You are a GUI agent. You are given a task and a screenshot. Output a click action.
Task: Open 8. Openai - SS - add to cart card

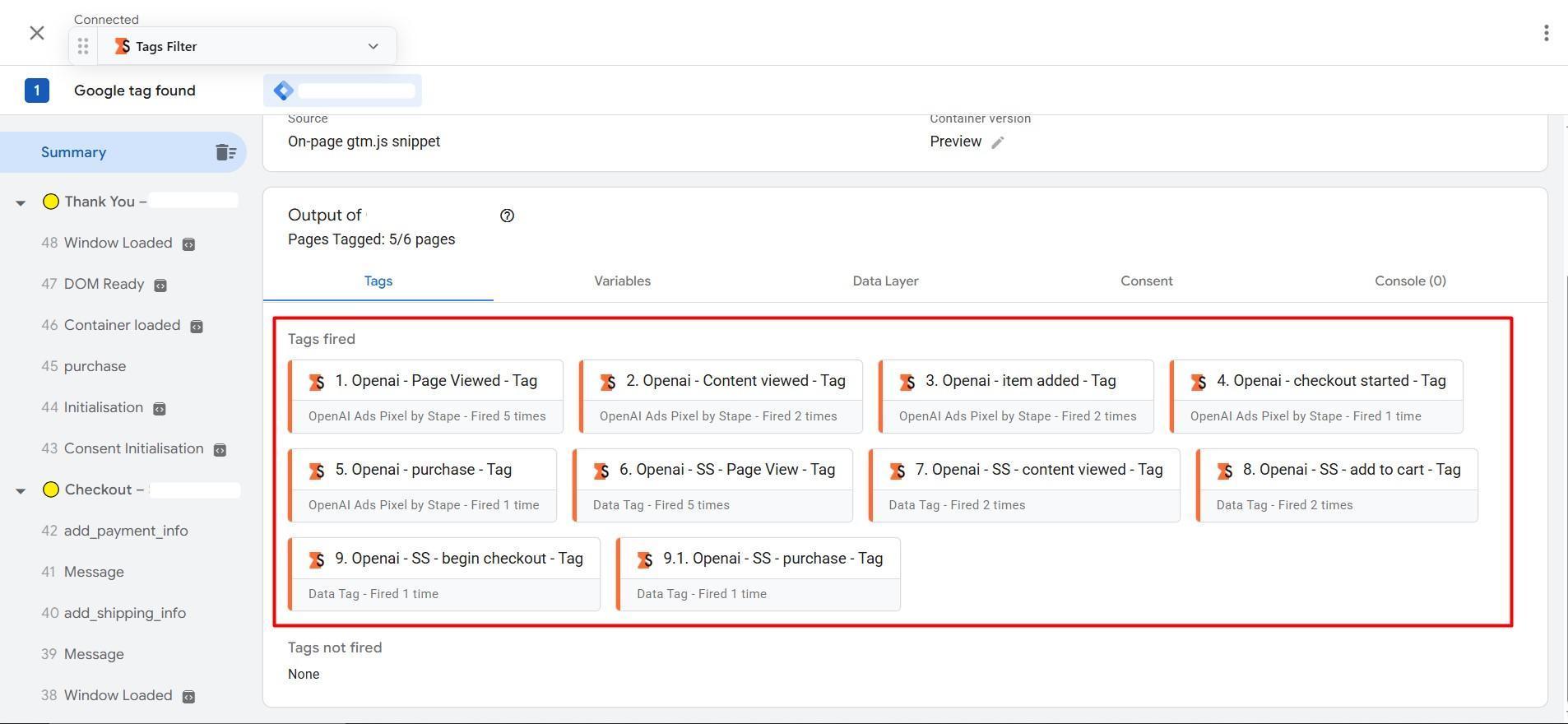pos(1337,485)
